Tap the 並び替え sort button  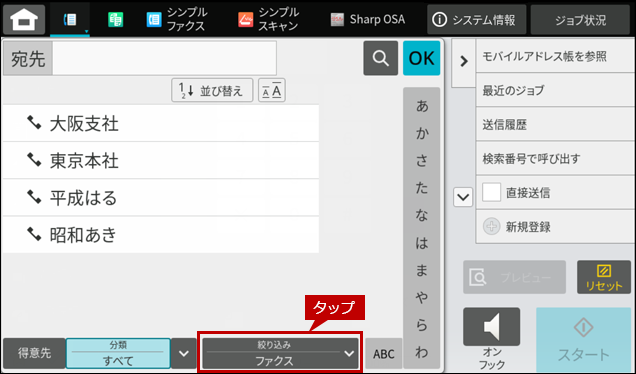pos(212,90)
